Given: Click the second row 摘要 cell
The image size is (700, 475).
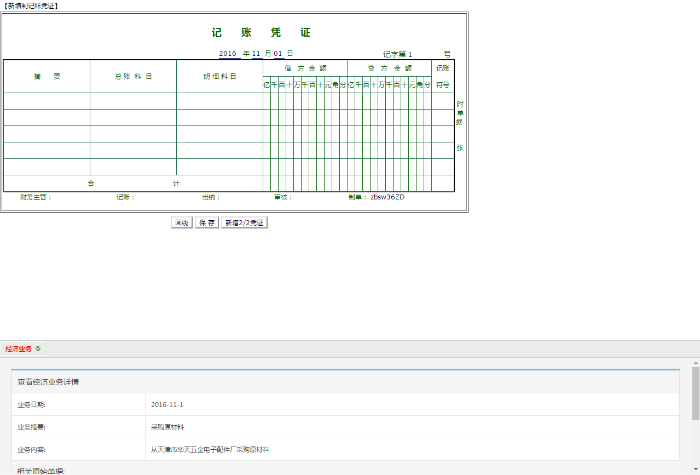Looking at the screenshot, I should click(47, 117).
